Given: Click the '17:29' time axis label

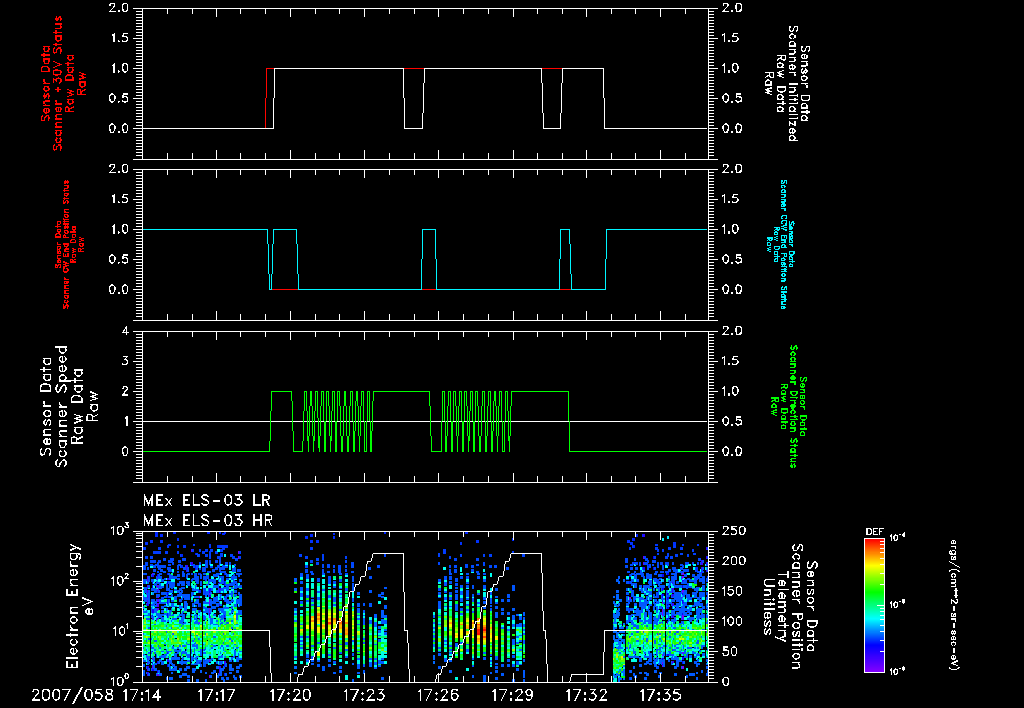Looking at the screenshot, I should (513, 695).
